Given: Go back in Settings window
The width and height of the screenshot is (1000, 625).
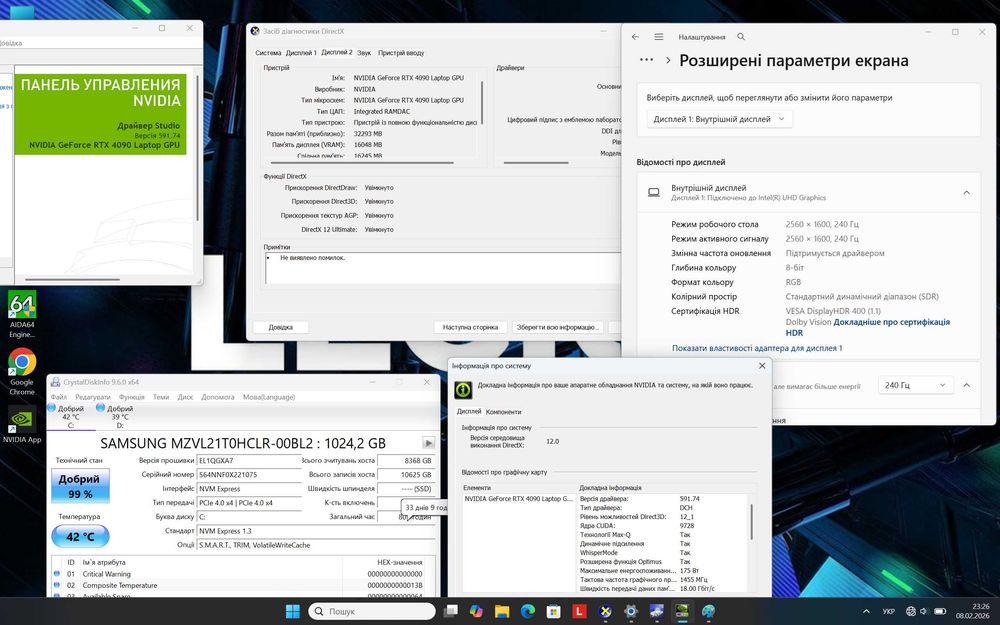Looking at the screenshot, I should tap(635, 37).
